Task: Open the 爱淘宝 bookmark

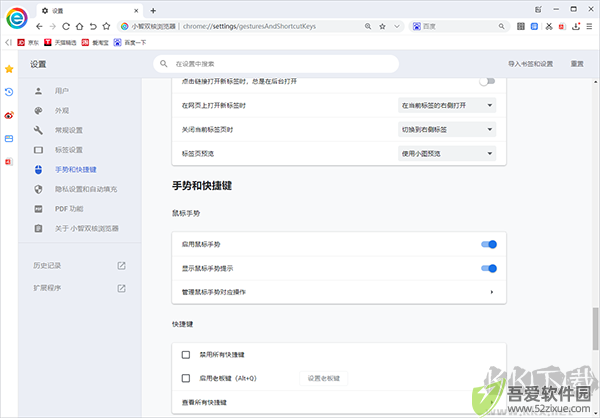Action: tap(95, 42)
